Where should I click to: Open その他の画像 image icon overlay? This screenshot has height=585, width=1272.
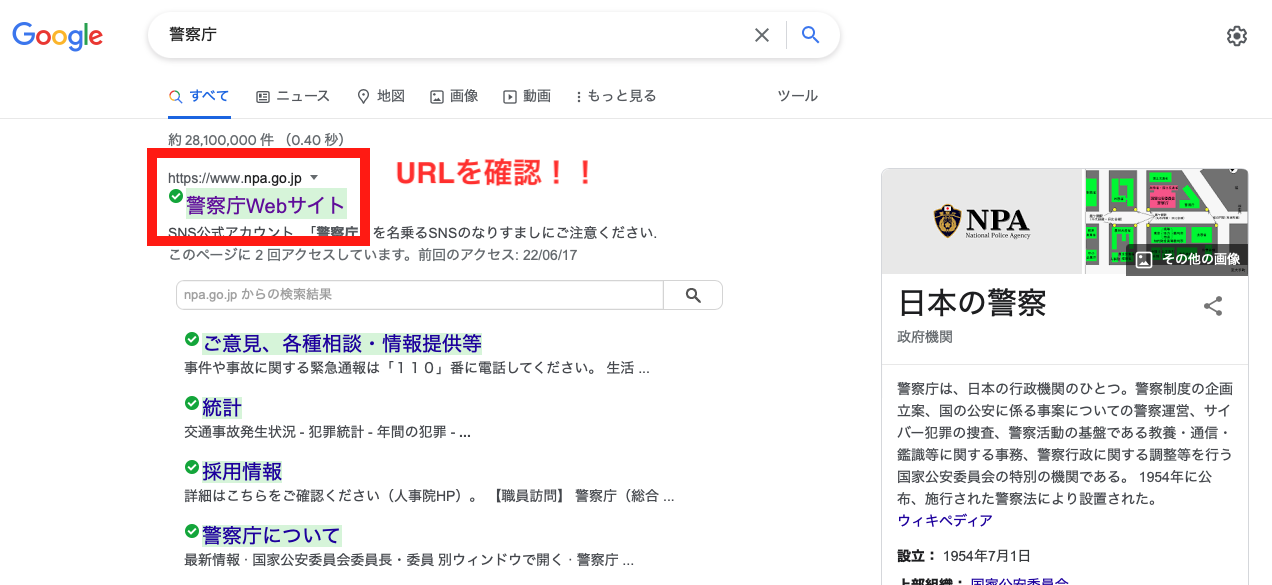click(x=1187, y=259)
